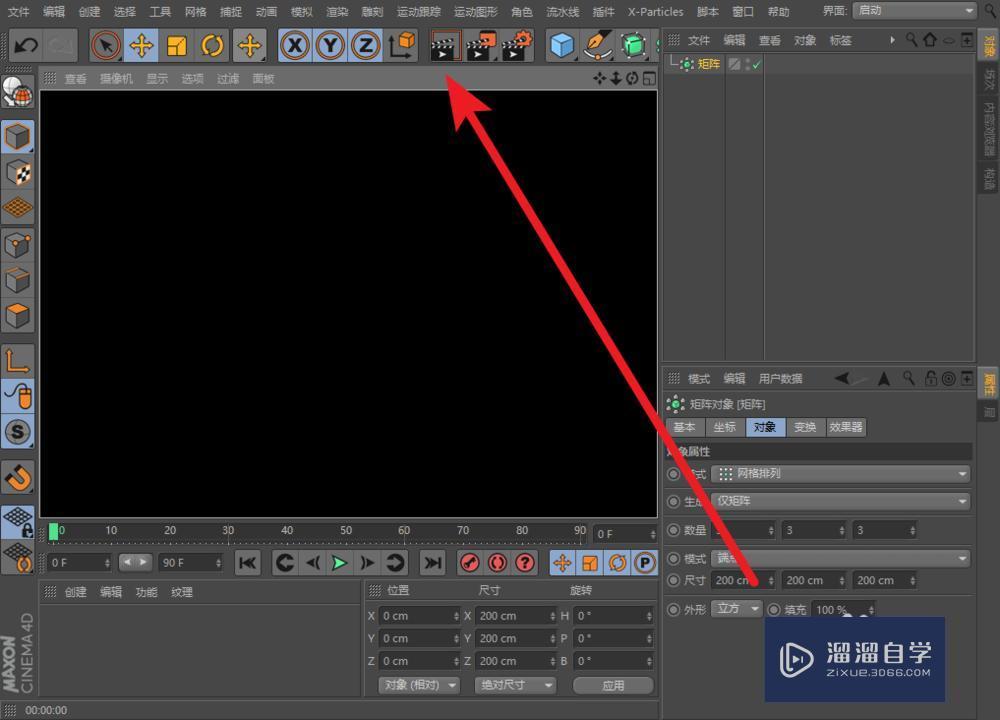The height and width of the screenshot is (720, 1000).
Task: Add a Cube primitive object
Action: coord(562,45)
